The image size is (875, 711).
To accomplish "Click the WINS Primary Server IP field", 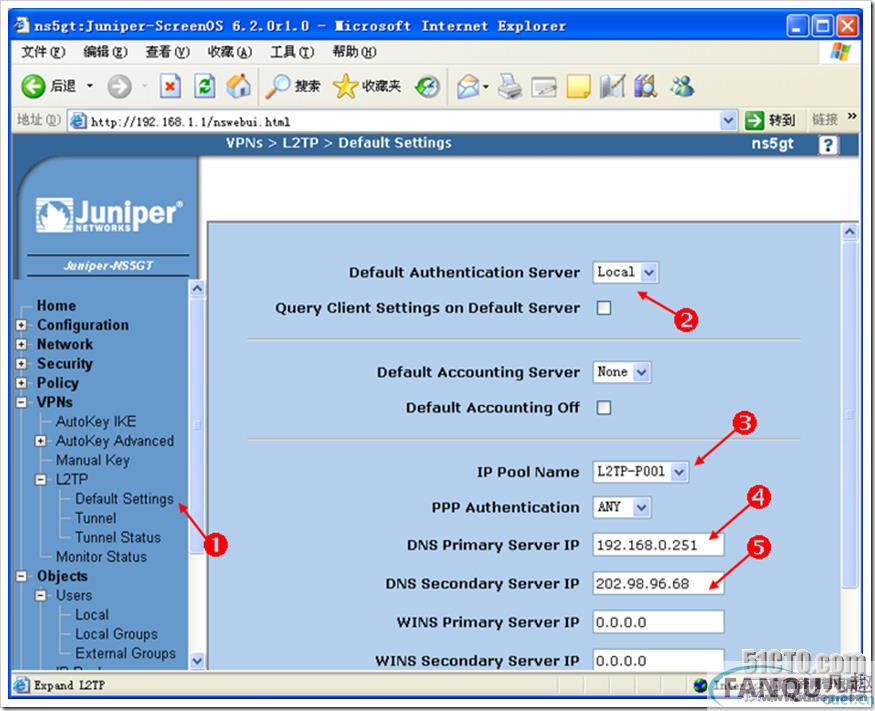I will (x=658, y=622).
